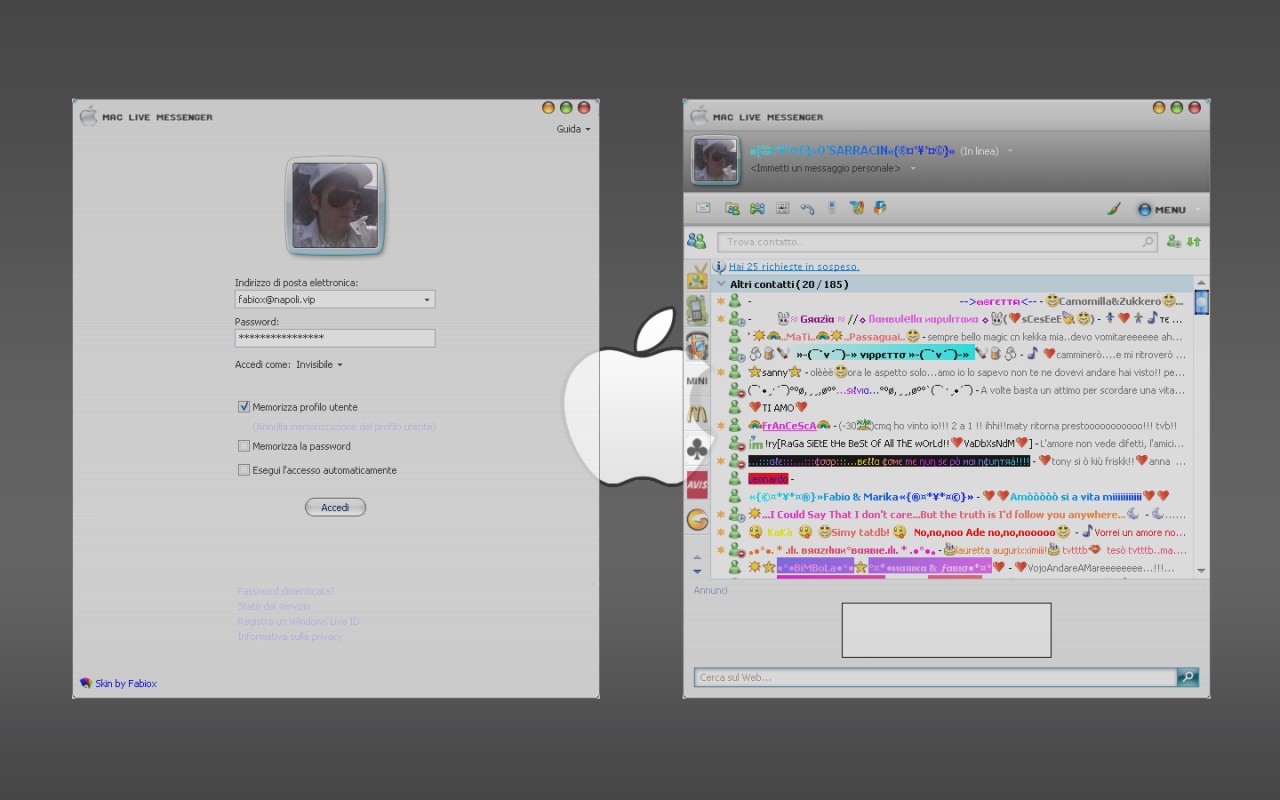Expand the arrow next to MENU
1280x800 pixels.
1197,210
